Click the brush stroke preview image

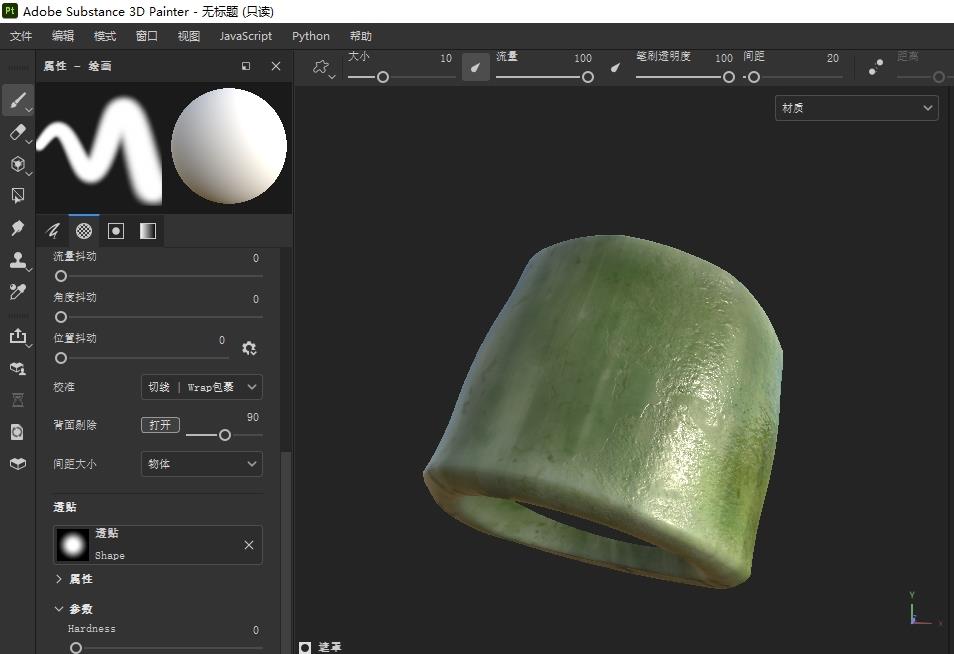click(x=100, y=148)
